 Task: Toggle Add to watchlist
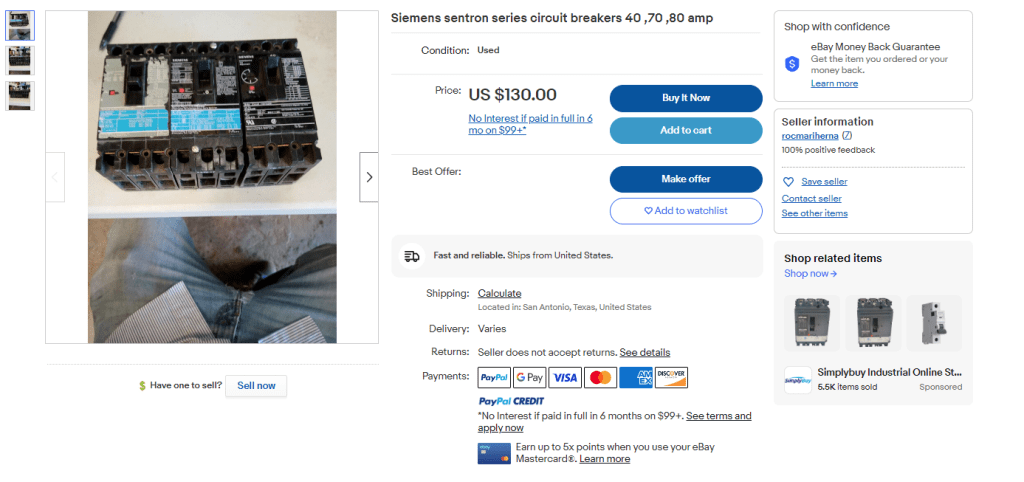(x=686, y=211)
